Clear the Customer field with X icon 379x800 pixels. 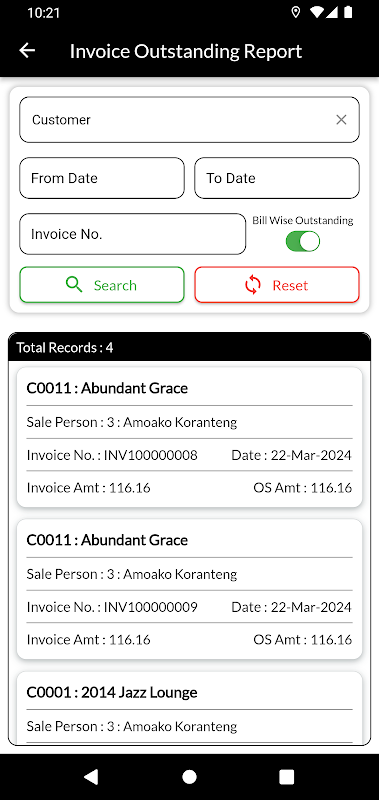coord(341,119)
